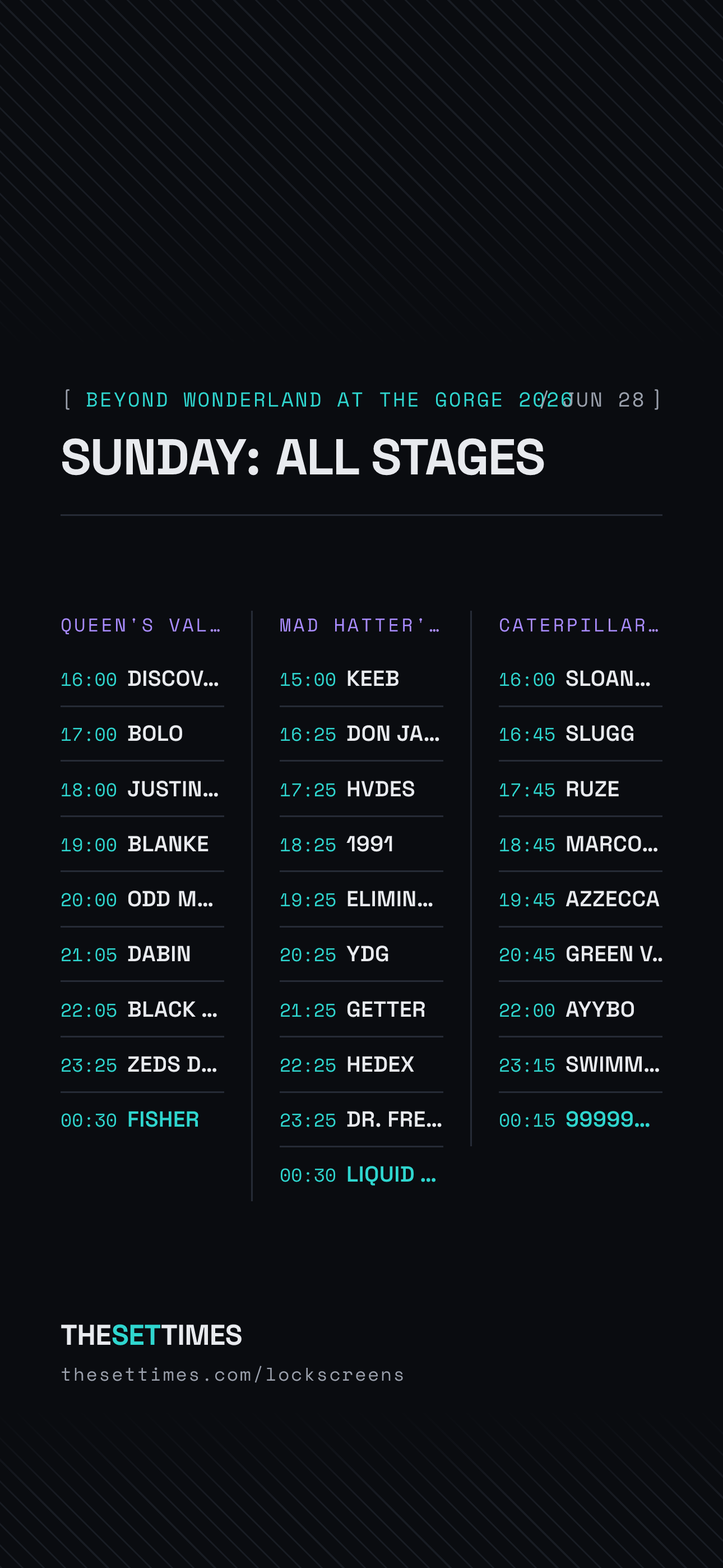This screenshot has width=723, height=1568.
Task: Select the Mad Hatter's stage header
Action: 360,625
